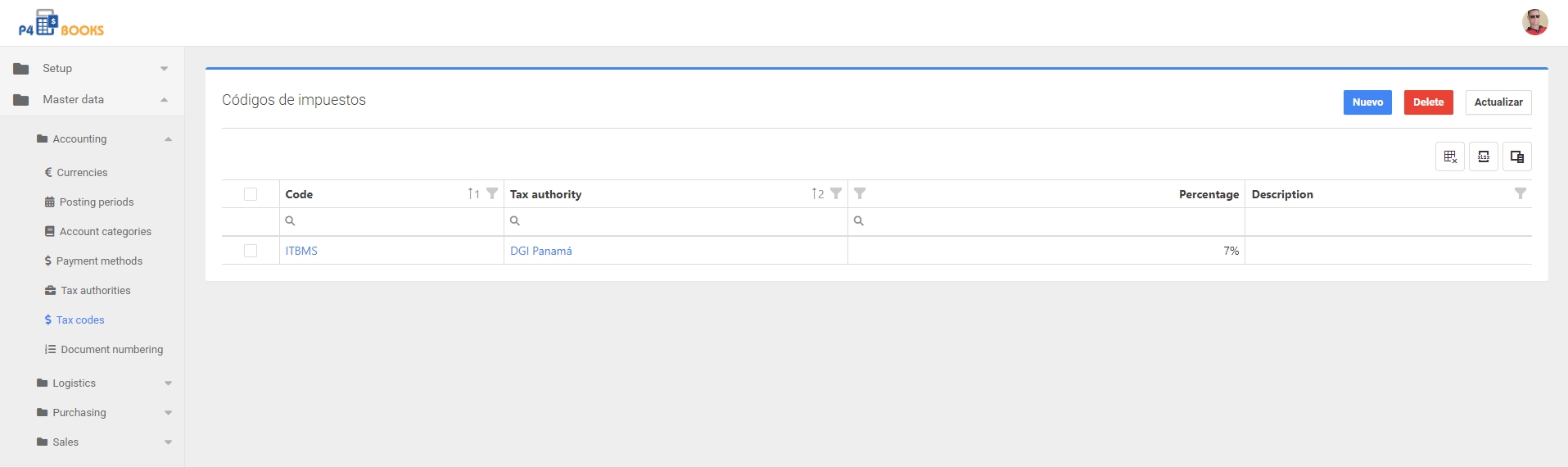1568x467 pixels.
Task: Click the Nuevo button
Action: tap(1367, 102)
